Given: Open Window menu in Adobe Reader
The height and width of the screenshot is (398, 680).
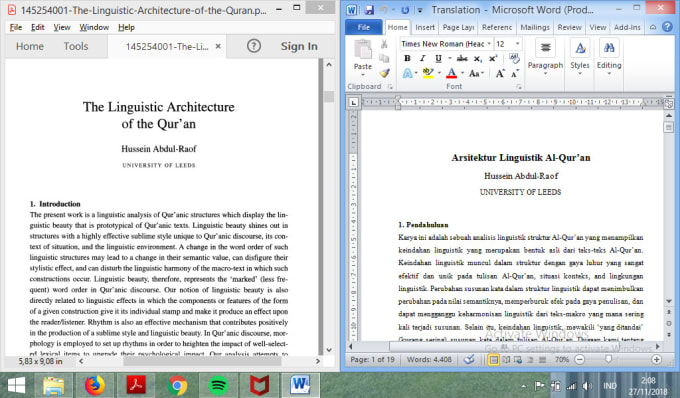Looking at the screenshot, I should coord(94,27).
